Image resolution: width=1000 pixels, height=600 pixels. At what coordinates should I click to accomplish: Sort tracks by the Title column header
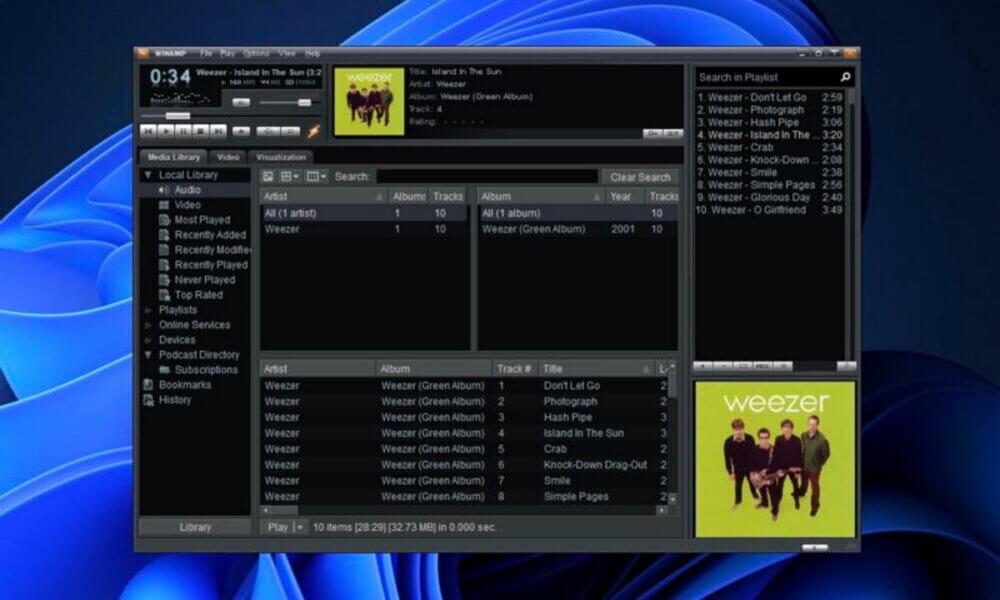(596, 369)
